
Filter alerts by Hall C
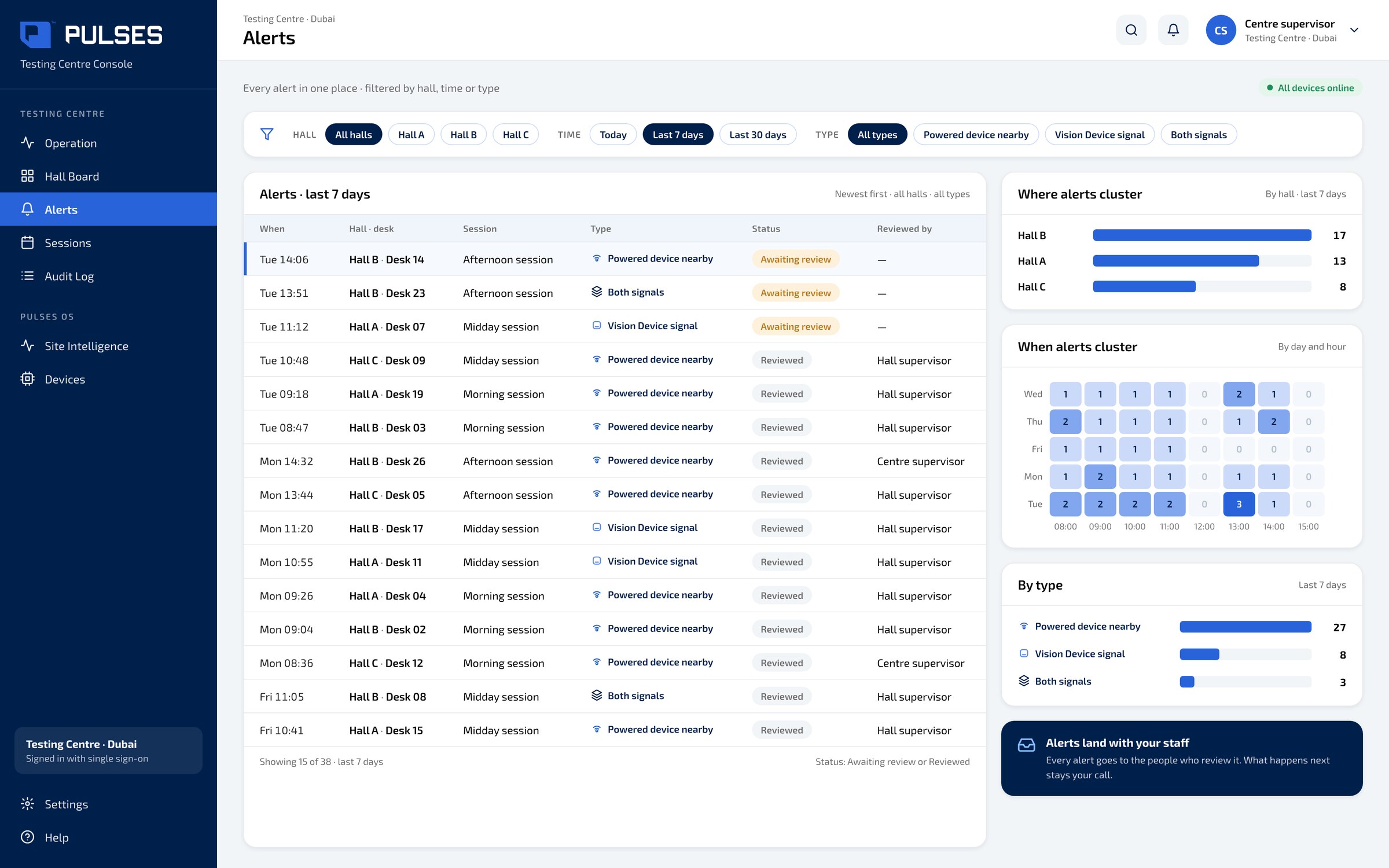pyautogui.click(x=516, y=134)
